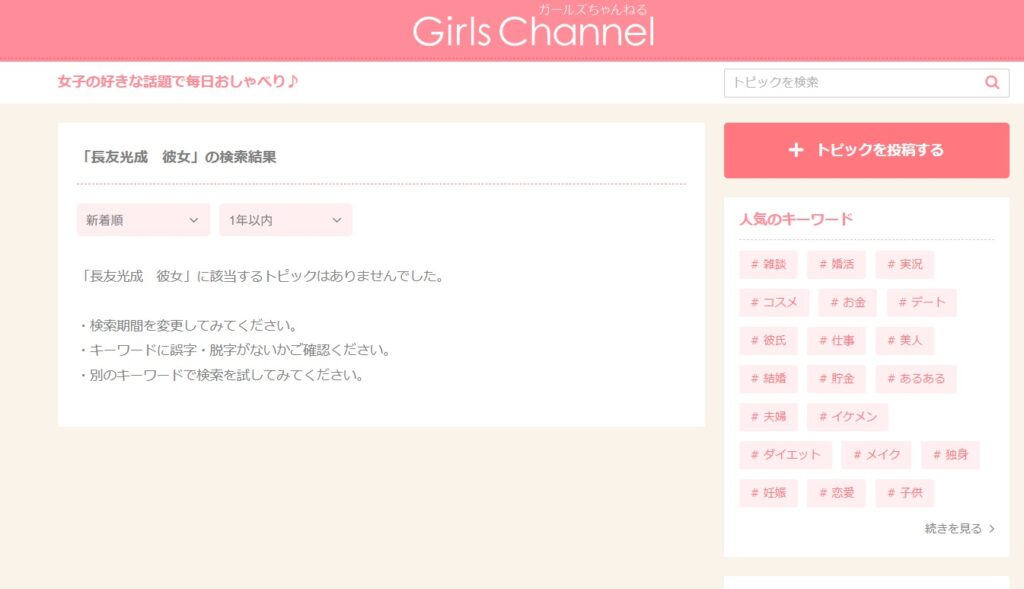
Task: Click the 「長友光成 彼女」の検索結果 heading
Action: [177, 157]
